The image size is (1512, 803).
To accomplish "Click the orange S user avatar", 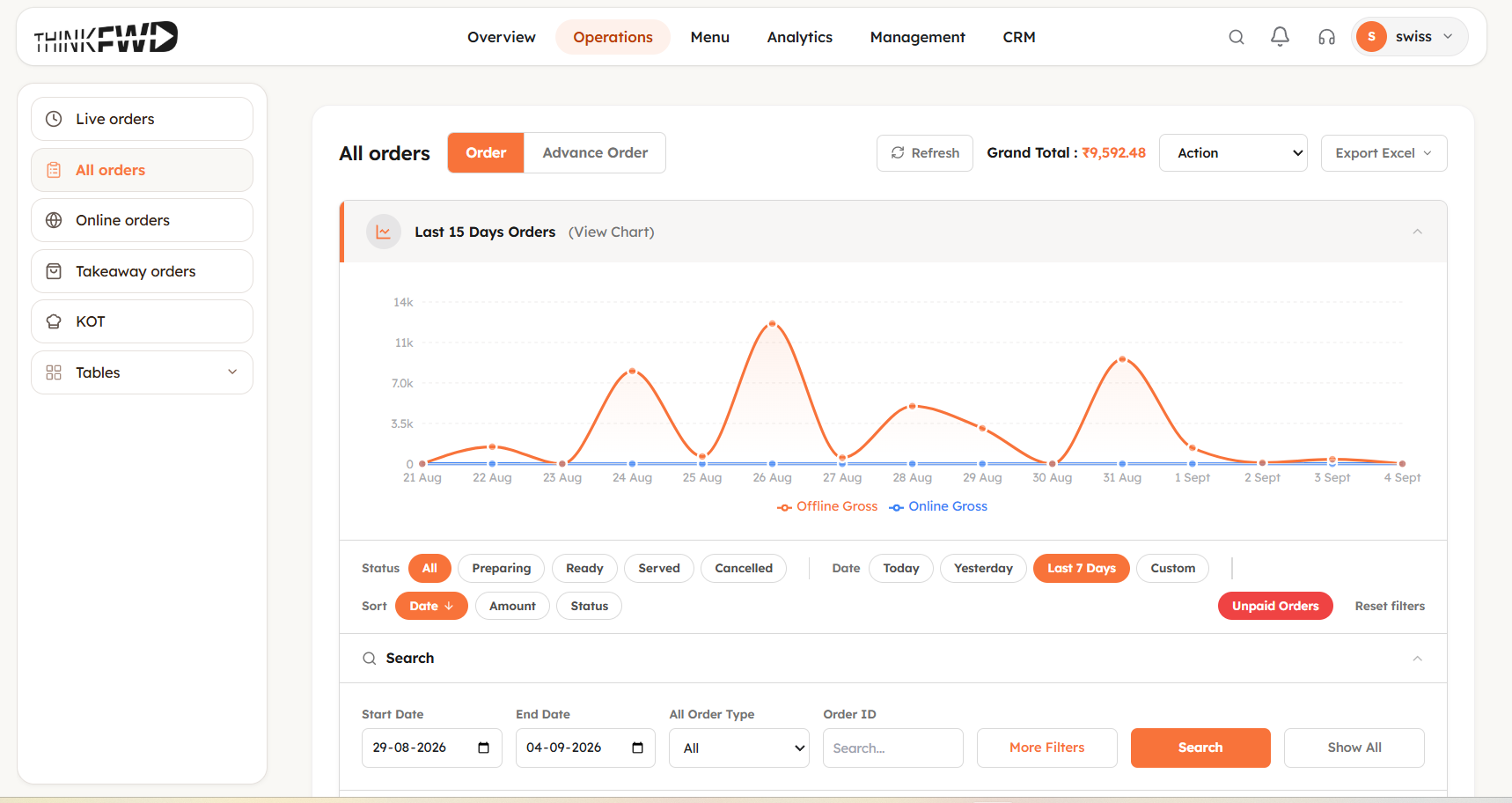I will (1371, 37).
